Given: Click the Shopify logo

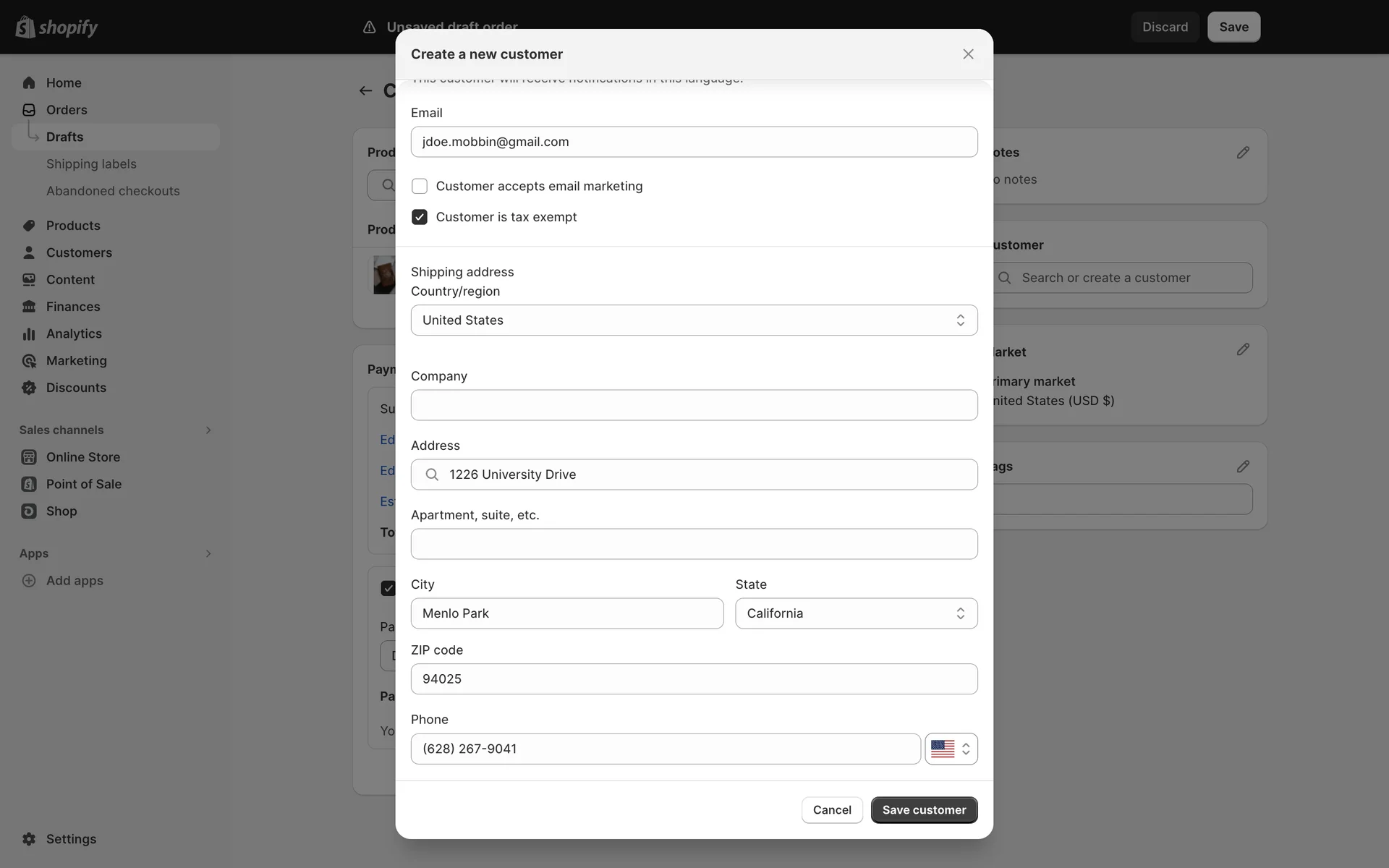Looking at the screenshot, I should tap(56, 27).
